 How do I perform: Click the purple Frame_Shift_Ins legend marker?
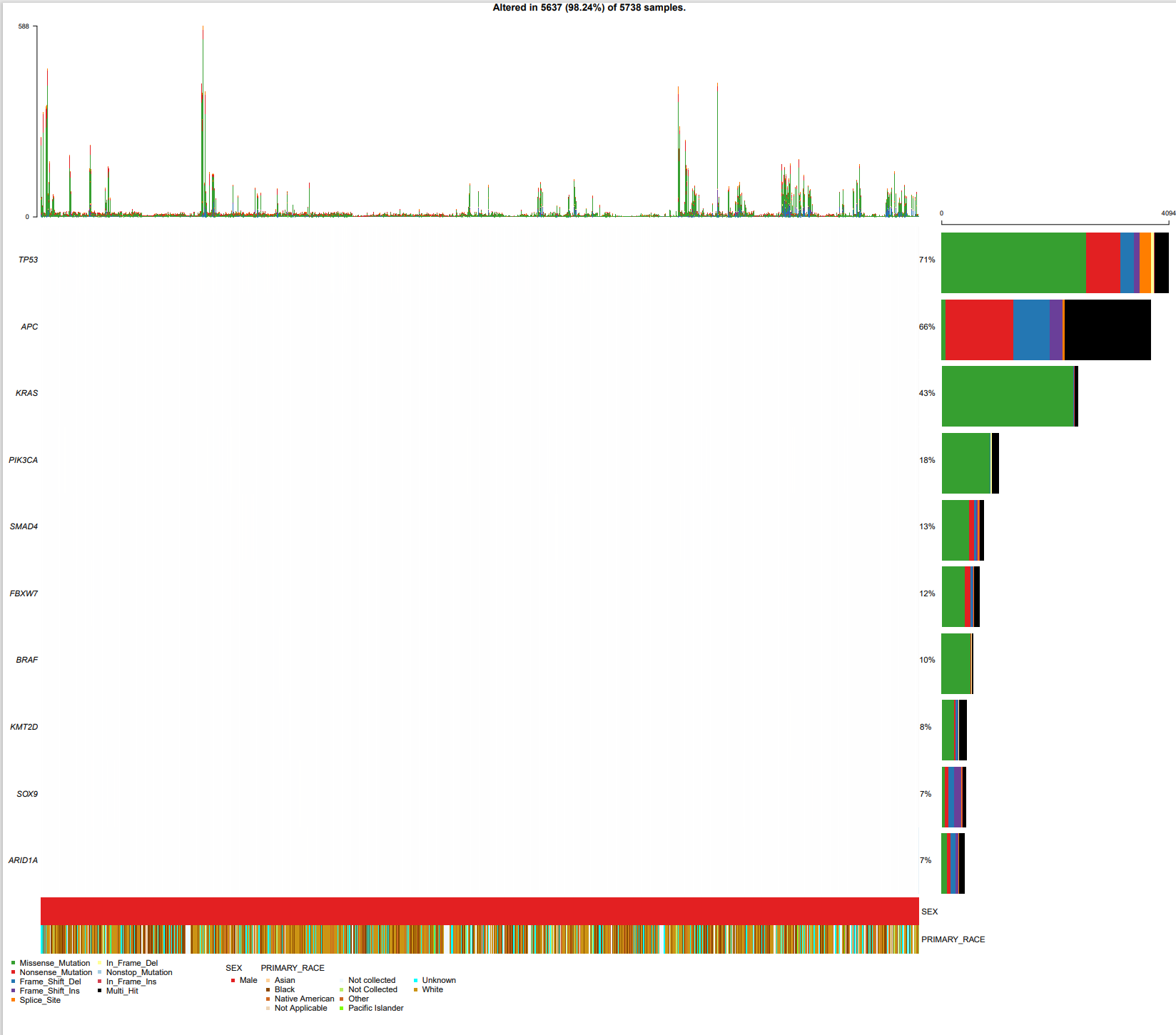pyautogui.click(x=14, y=991)
